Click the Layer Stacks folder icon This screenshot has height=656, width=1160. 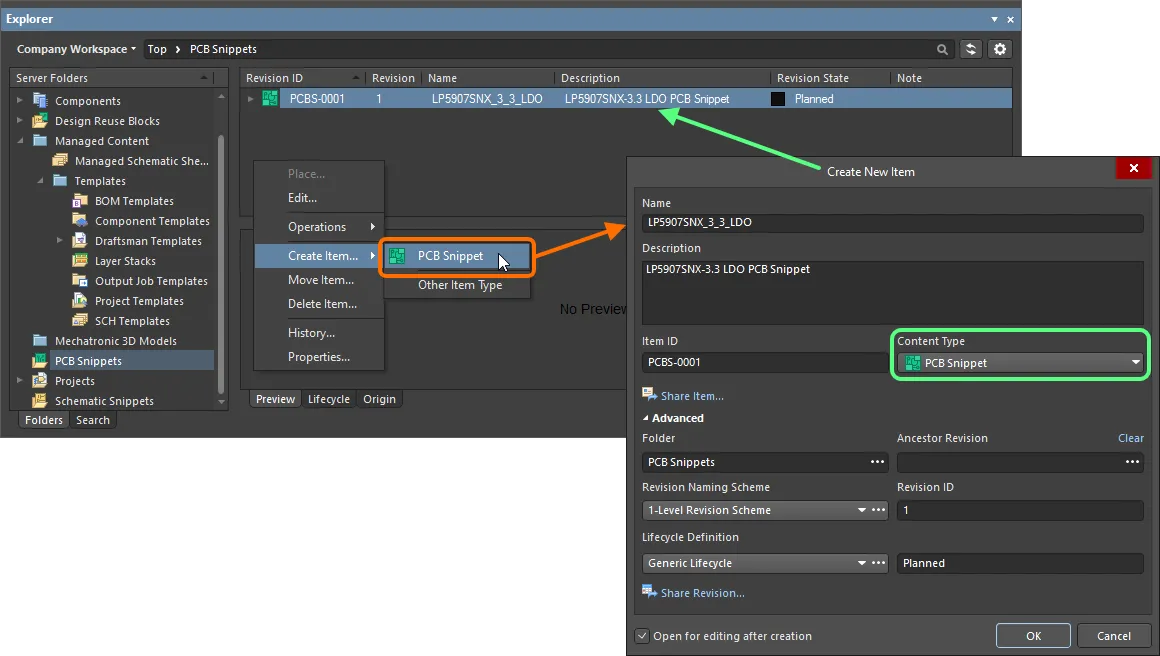(80, 260)
